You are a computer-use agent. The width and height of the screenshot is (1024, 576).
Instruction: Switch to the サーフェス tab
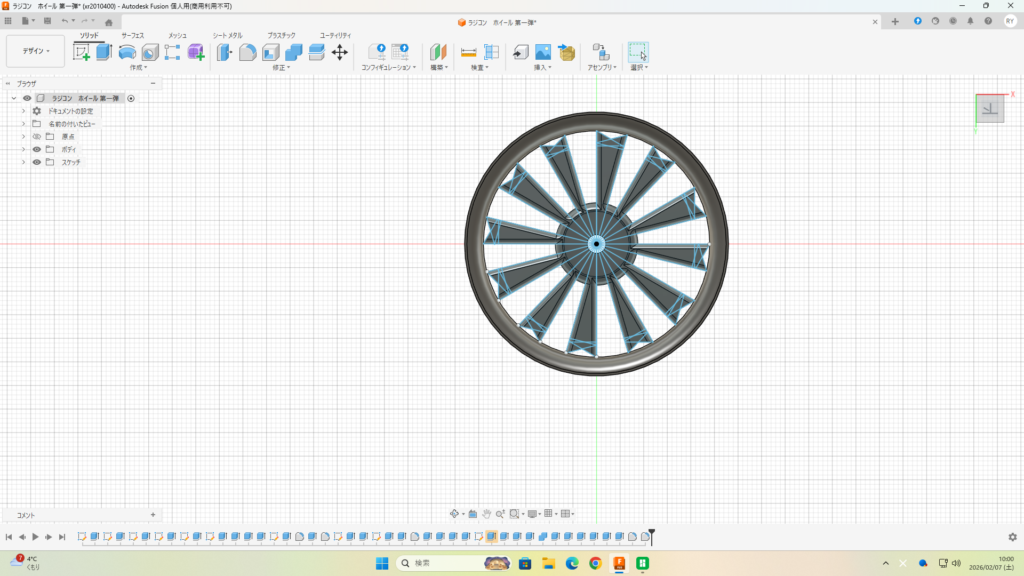(132, 35)
